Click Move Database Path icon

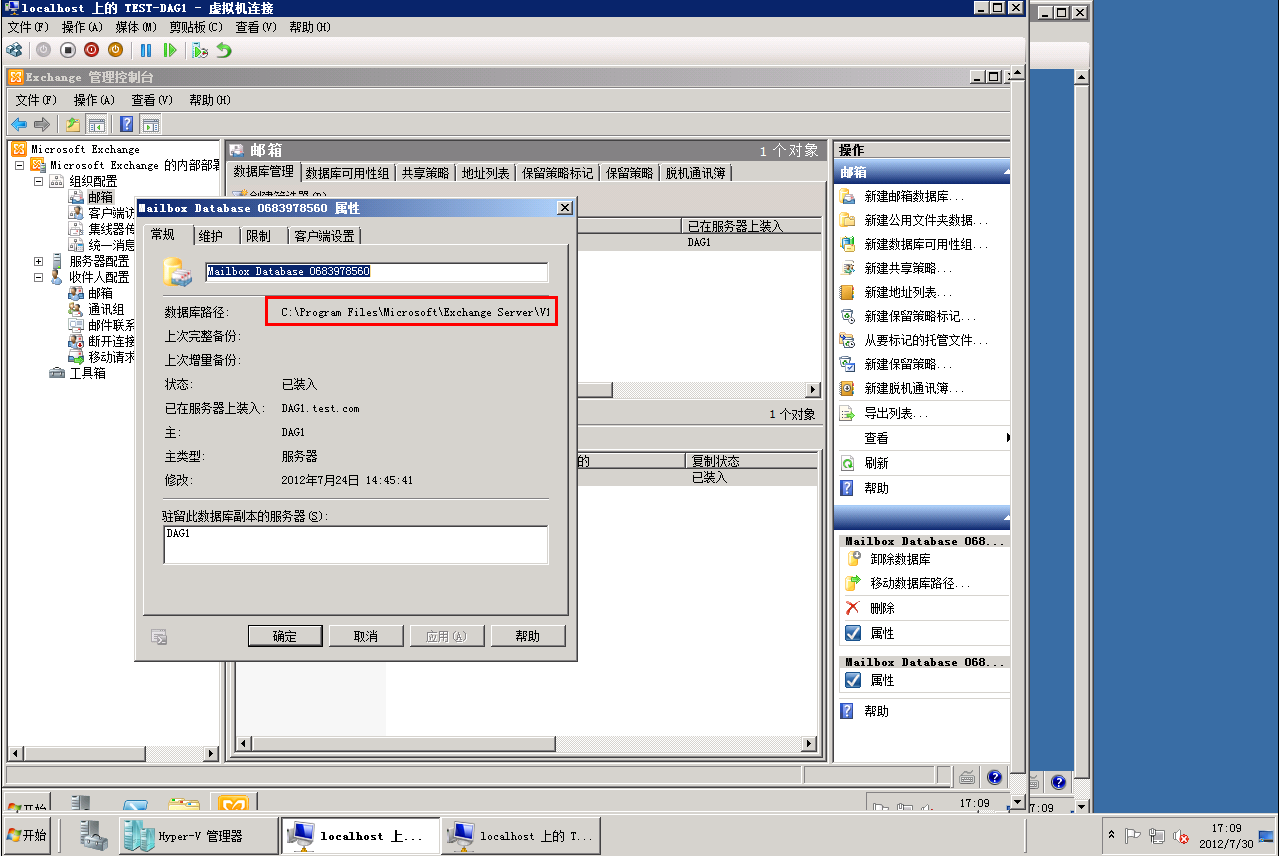coord(853,583)
